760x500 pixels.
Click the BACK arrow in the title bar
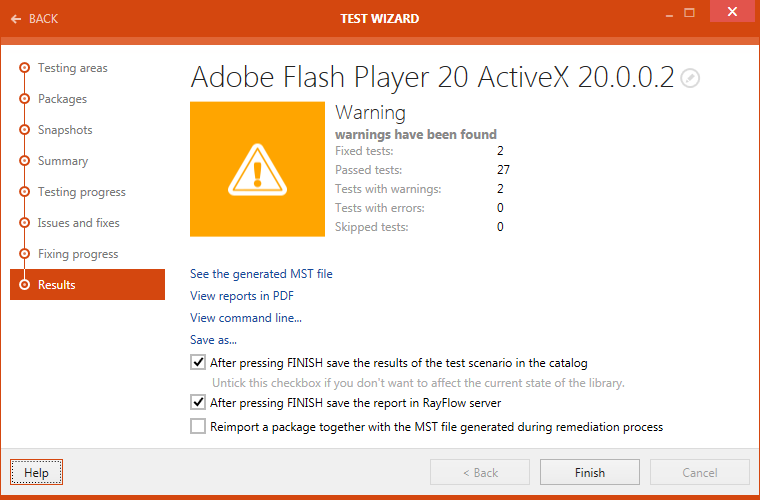coord(16,19)
